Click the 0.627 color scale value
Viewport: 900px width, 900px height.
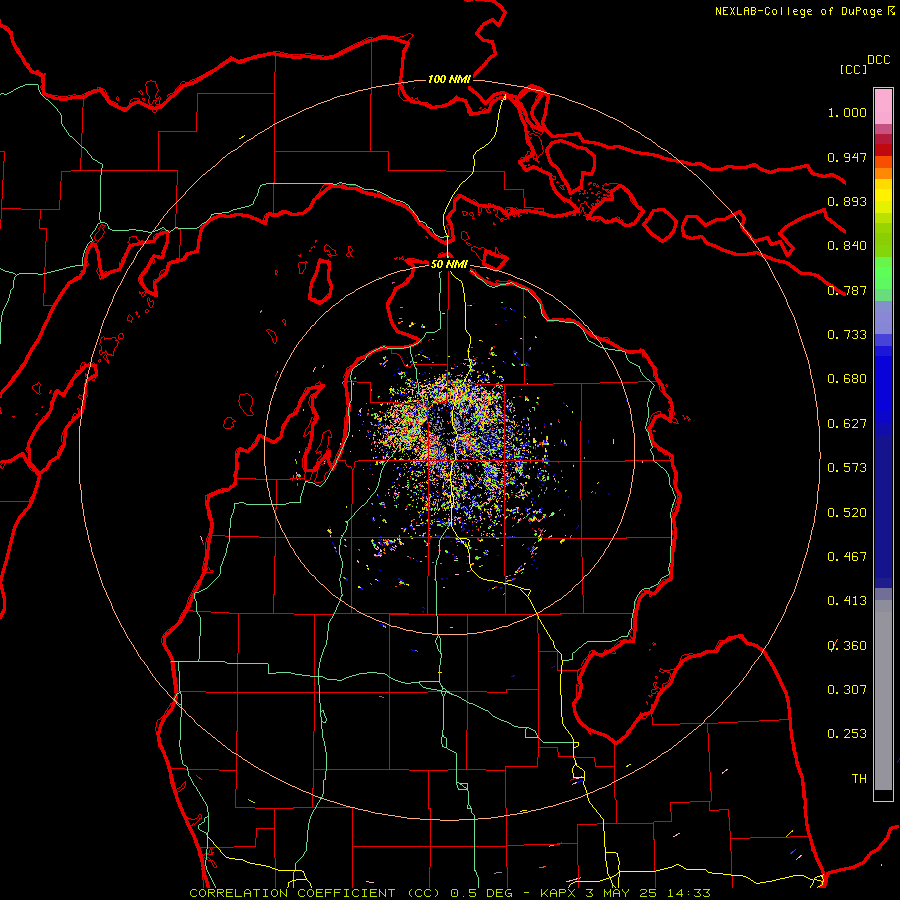847,424
